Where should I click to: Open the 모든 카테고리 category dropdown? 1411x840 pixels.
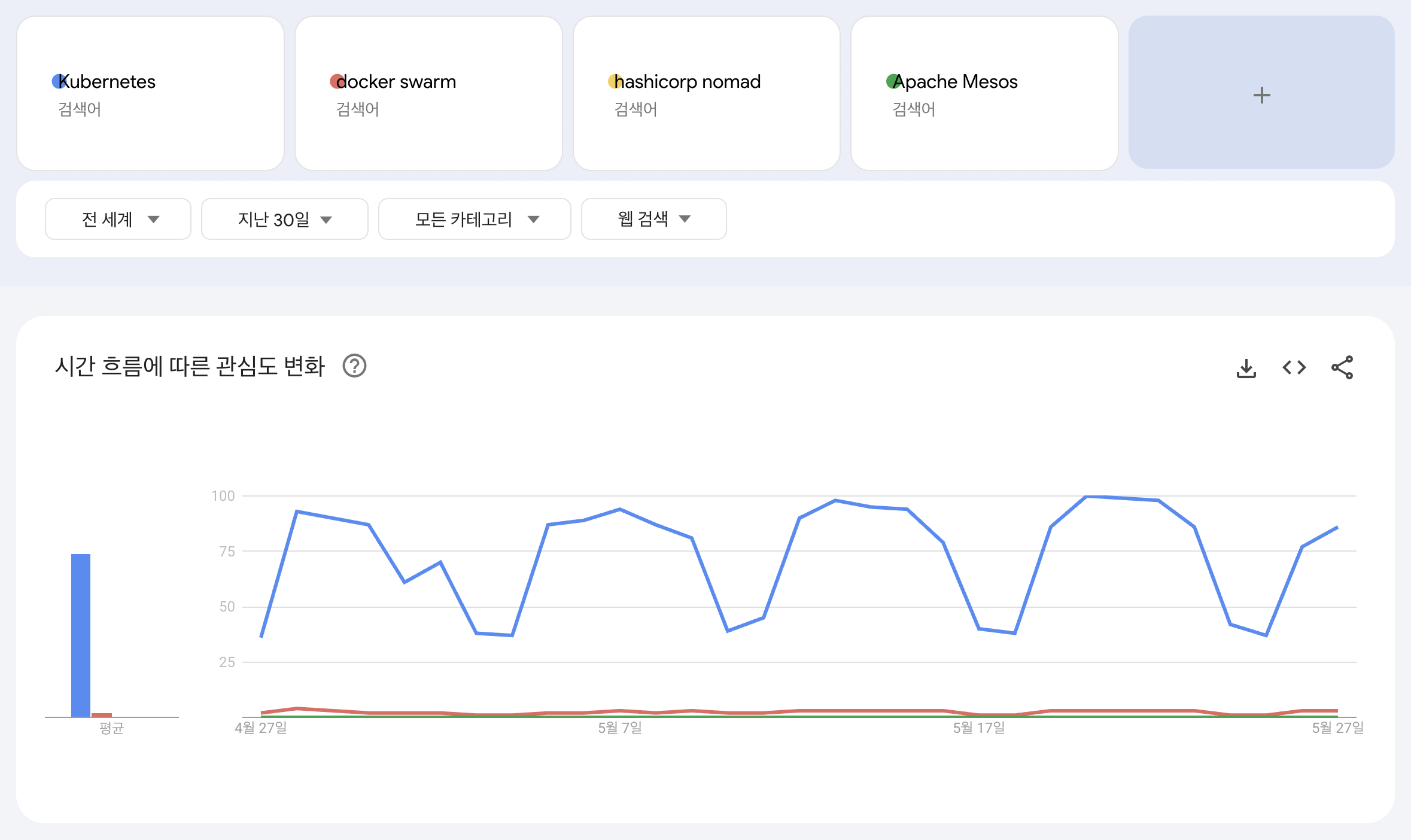(475, 219)
